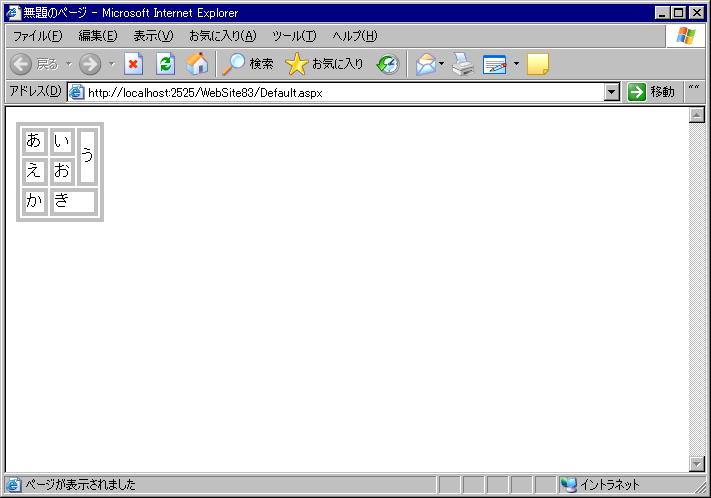The image size is (711, 498).
Task: Open Forward button history dropdown arrow
Action: tap(112, 64)
